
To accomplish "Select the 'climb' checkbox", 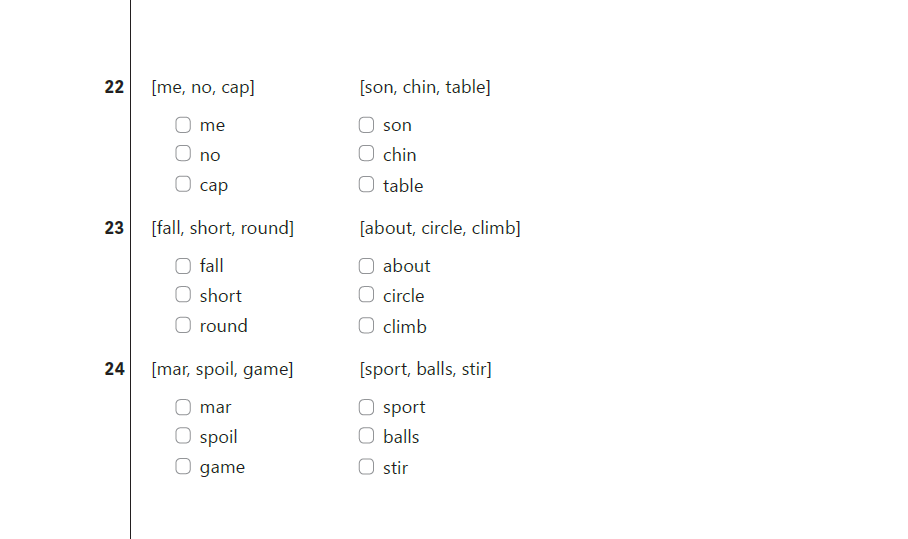I will pos(366,326).
